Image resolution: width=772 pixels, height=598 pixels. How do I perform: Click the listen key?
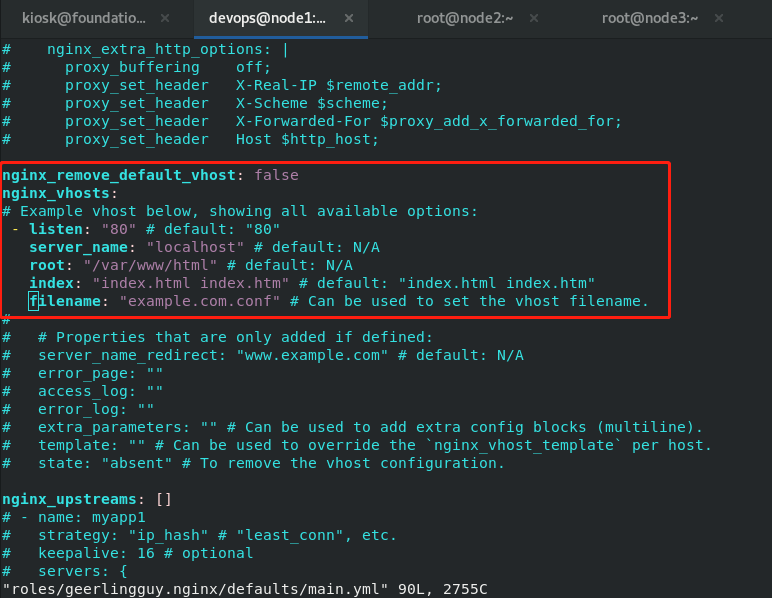click(x=56, y=229)
